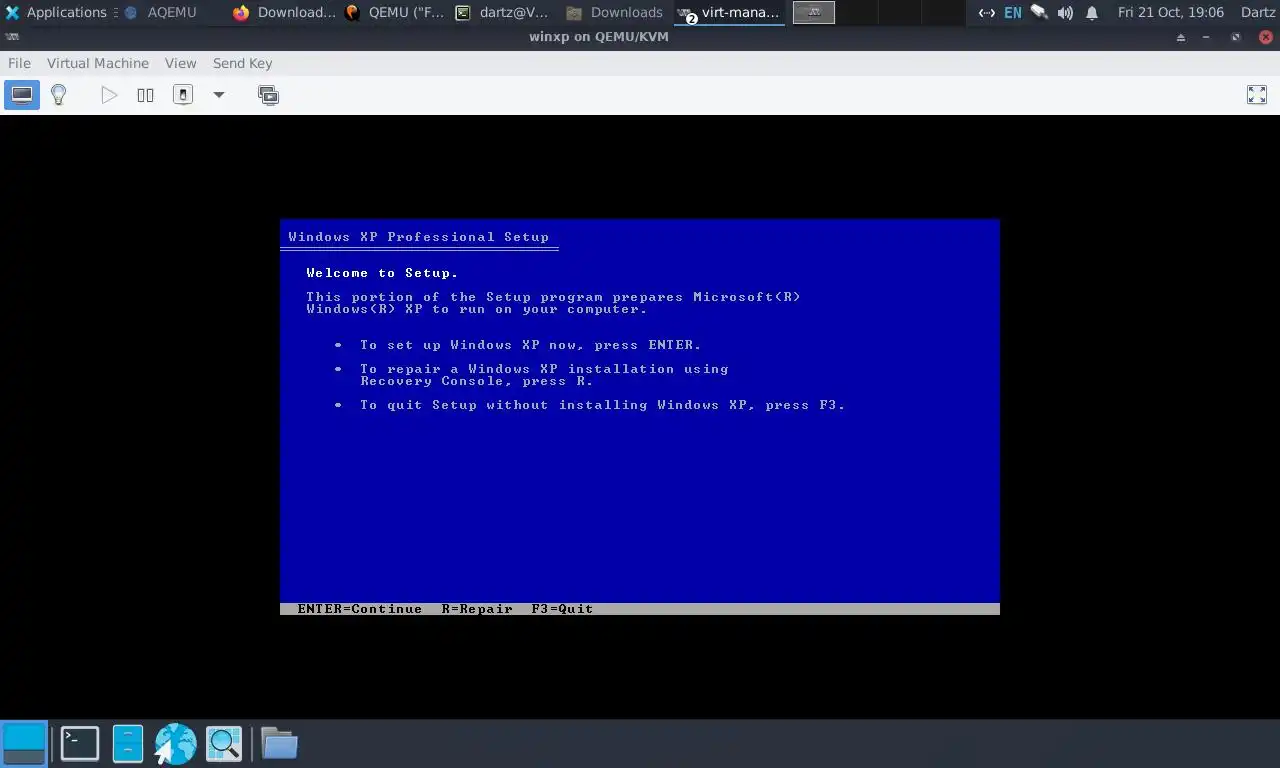
Task: Open application finder magnifier icon in dock
Action: click(224, 744)
